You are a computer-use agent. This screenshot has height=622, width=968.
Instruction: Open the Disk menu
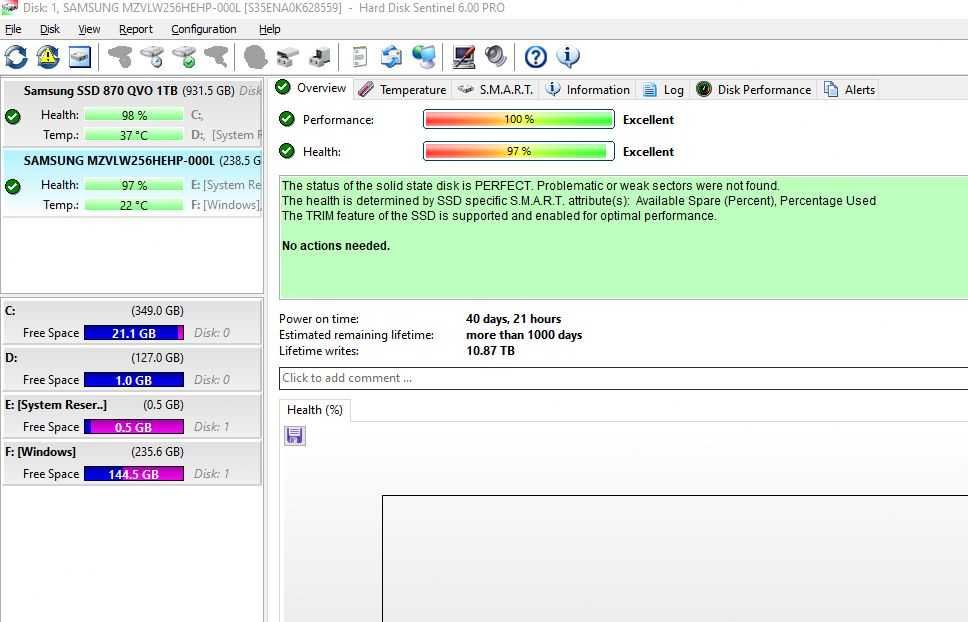49,29
